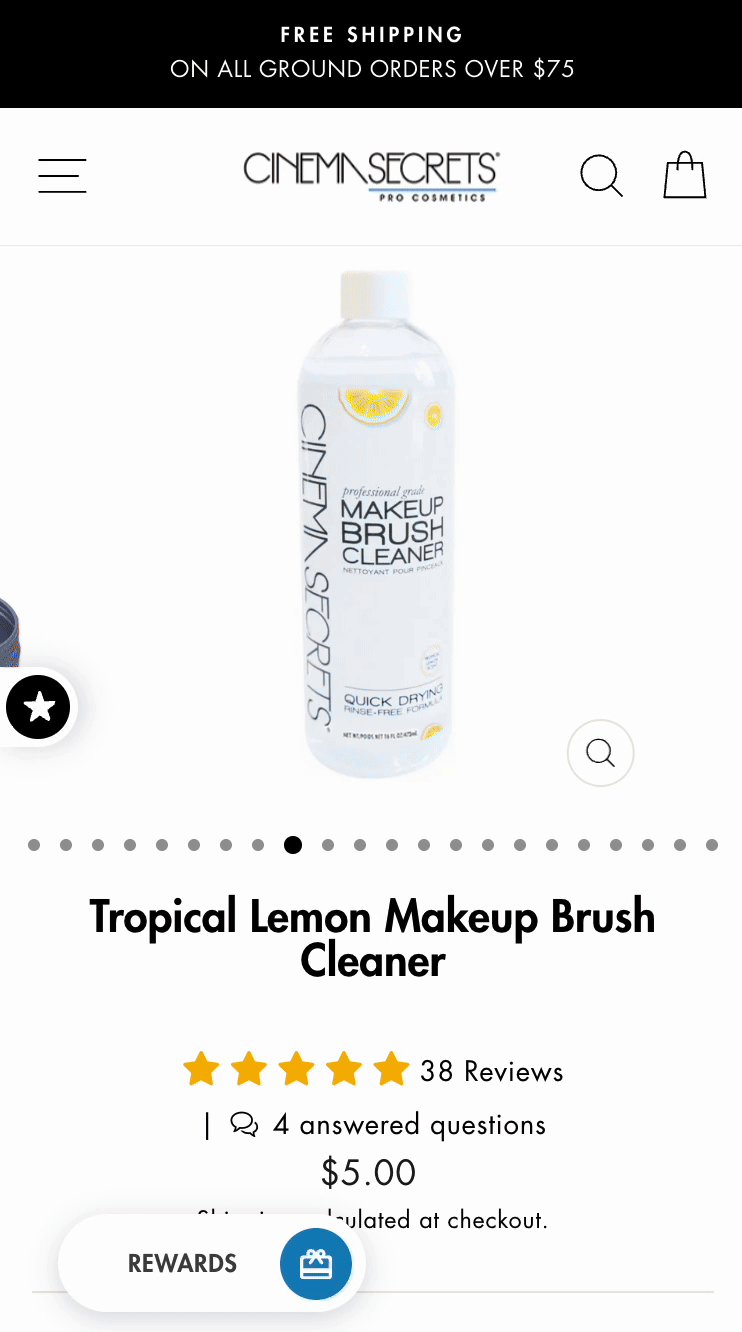Click the previous product image peeking at left
This screenshot has width=742, height=1332.
(9, 632)
